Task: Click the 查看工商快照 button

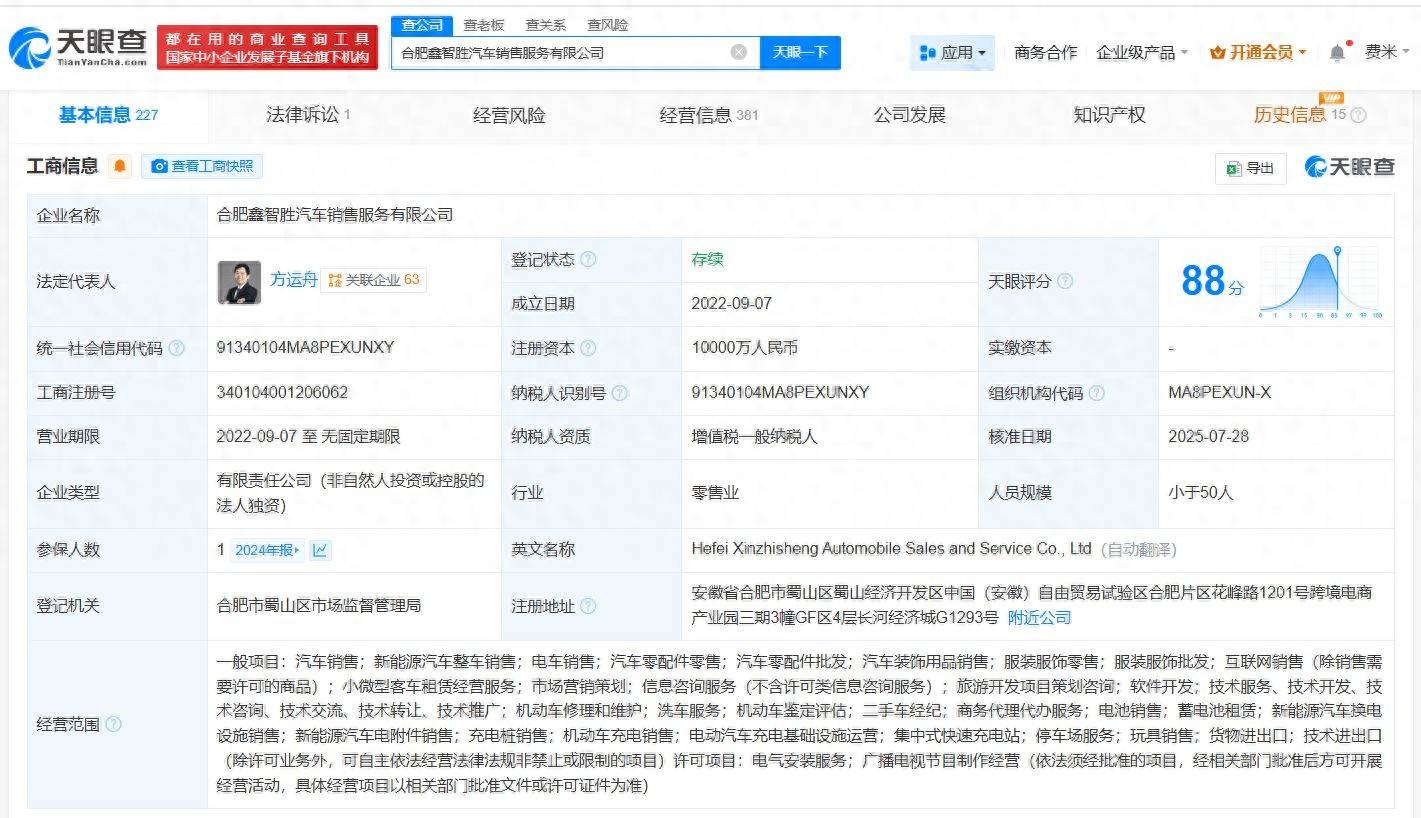Action: tap(202, 167)
